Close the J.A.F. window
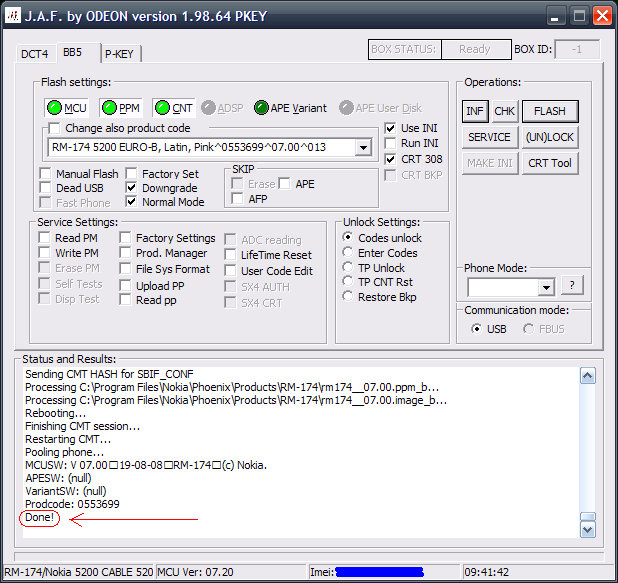Image resolution: width=618 pixels, height=583 pixels. pyautogui.click(x=603, y=17)
